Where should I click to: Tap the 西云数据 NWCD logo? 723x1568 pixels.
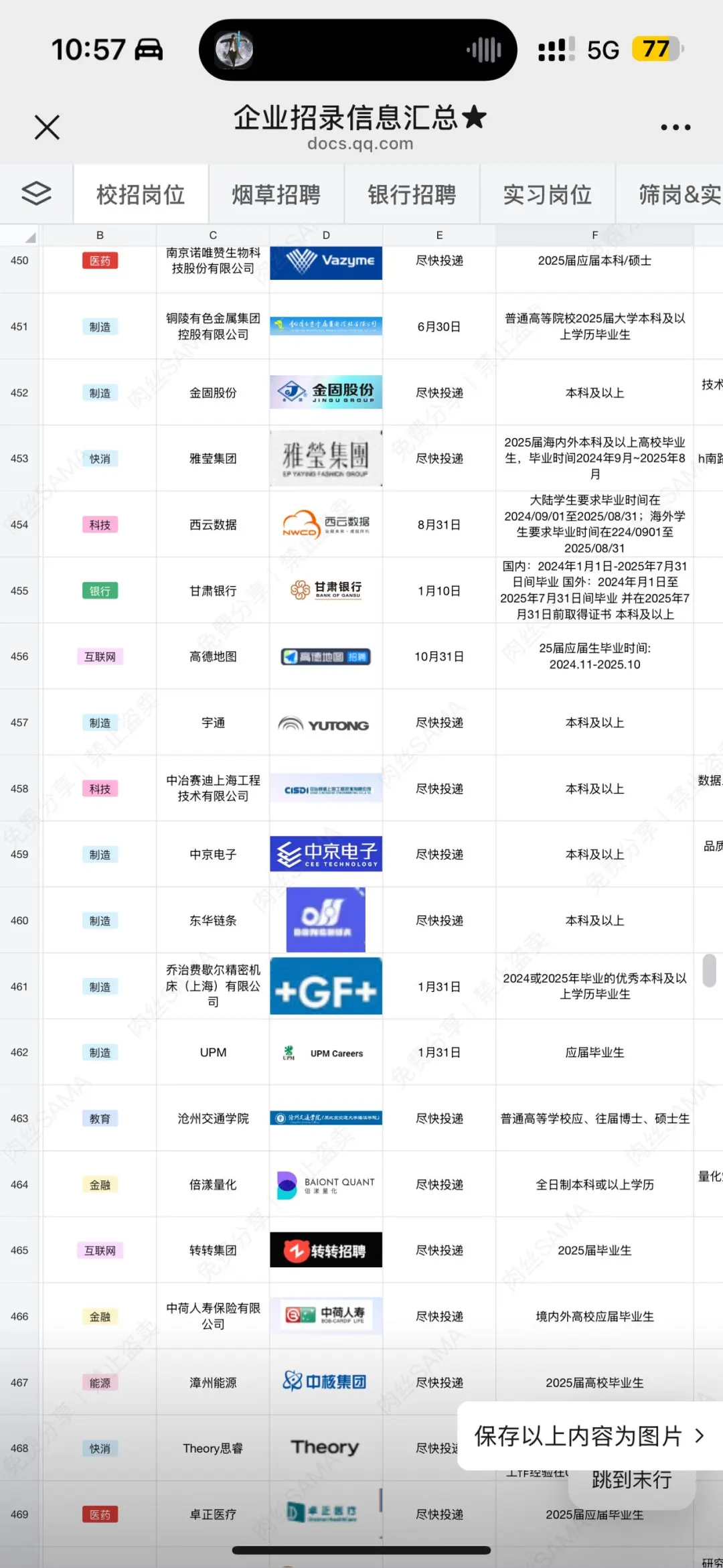point(326,524)
